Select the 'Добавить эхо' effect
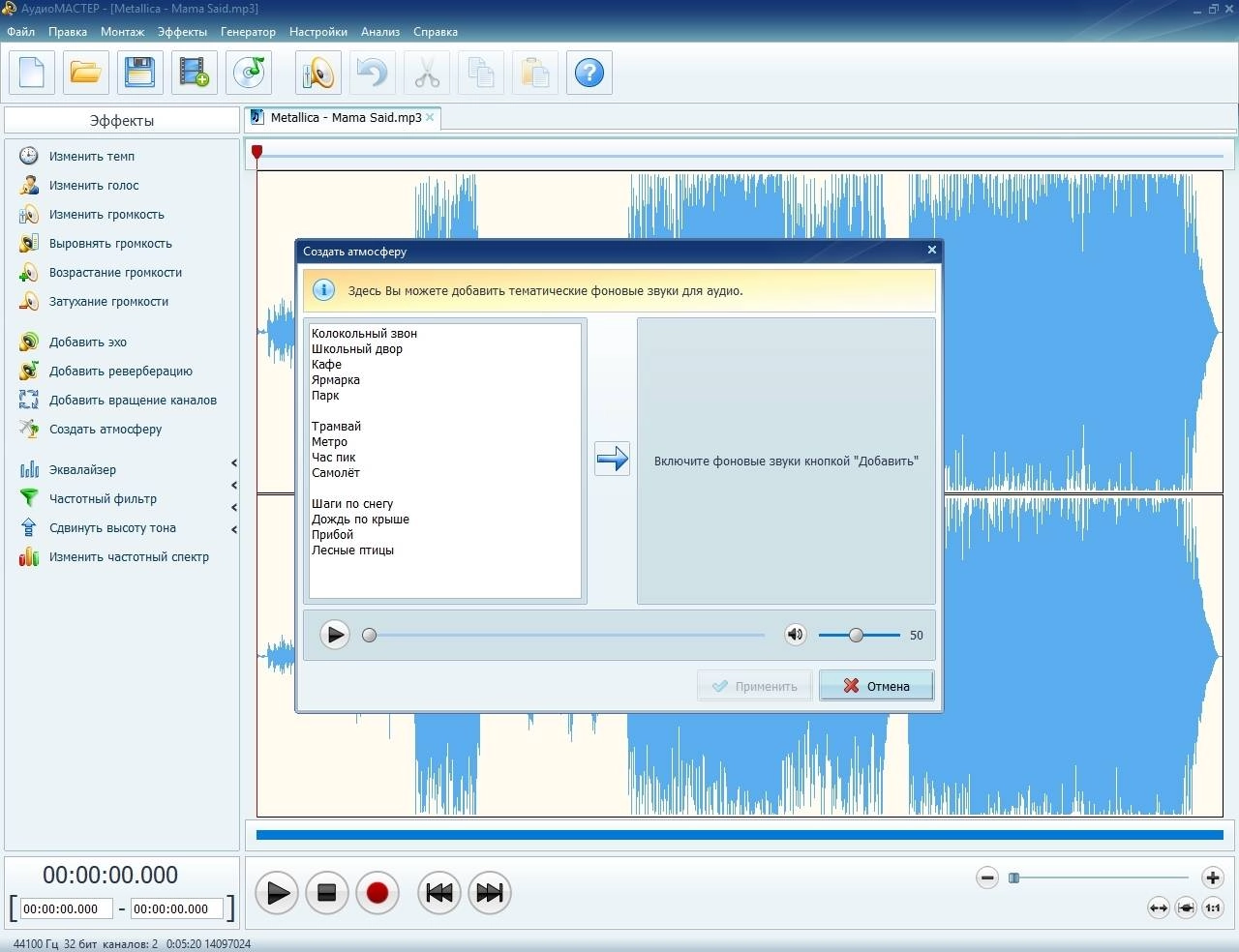 tap(88, 342)
